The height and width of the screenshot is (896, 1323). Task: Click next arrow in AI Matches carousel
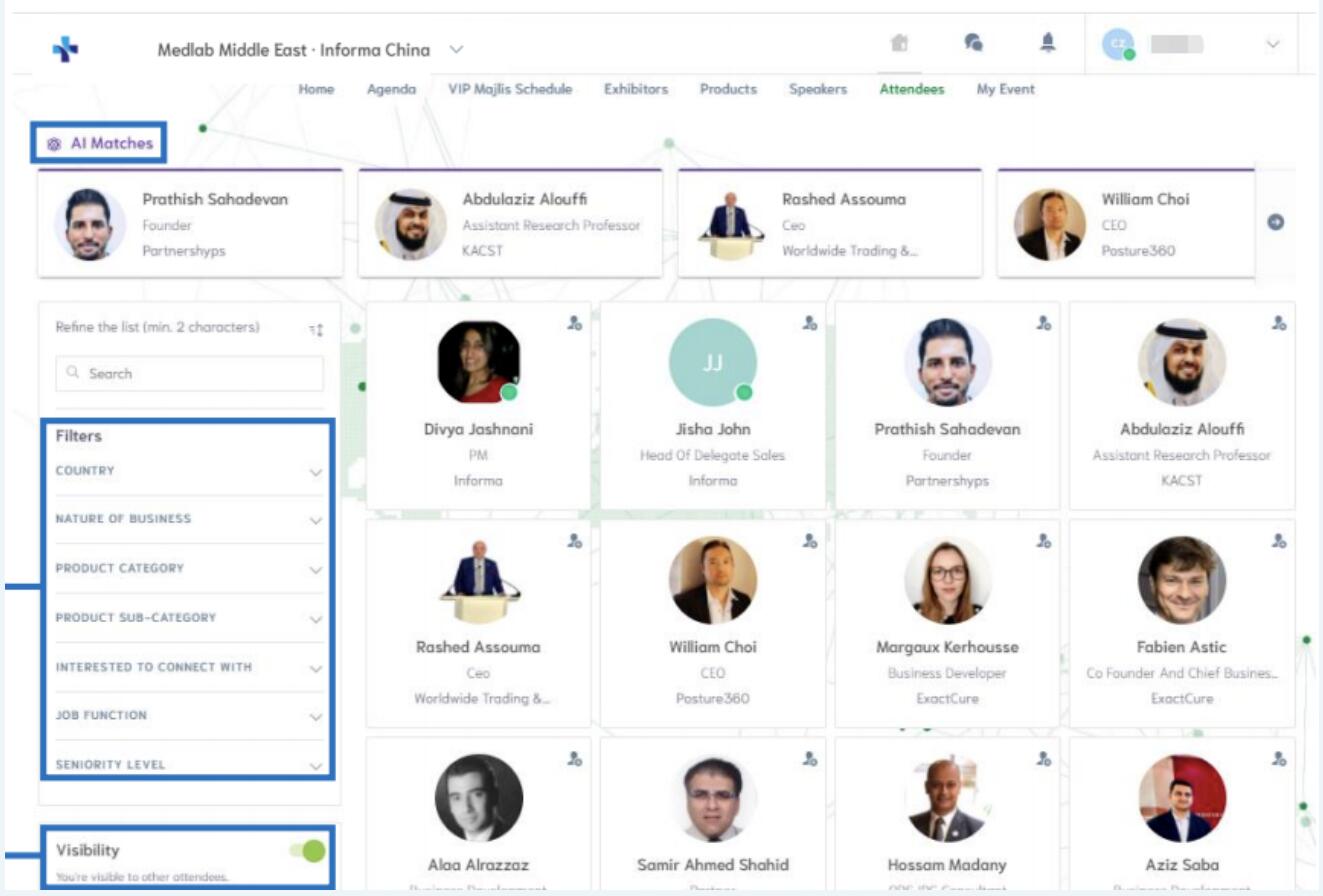(1275, 222)
